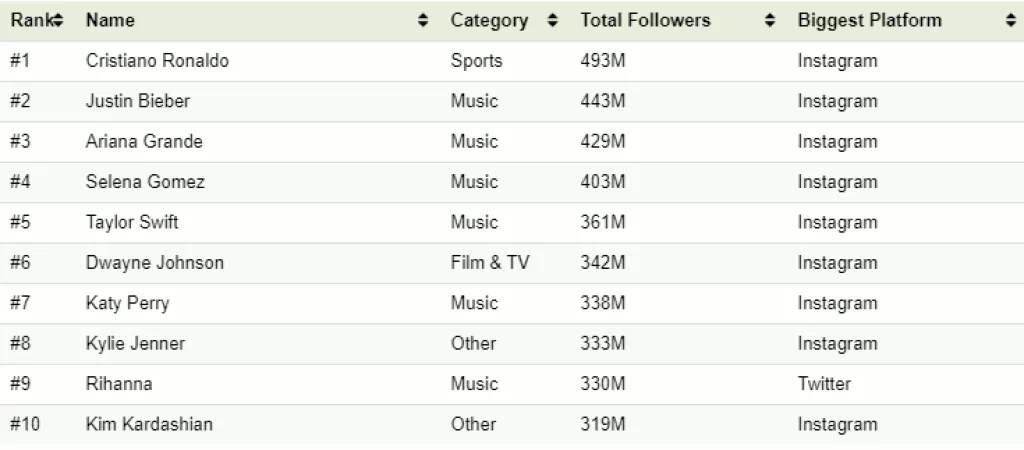Sort by Total Followers header label
This screenshot has width=1024, height=450.
click(645, 21)
